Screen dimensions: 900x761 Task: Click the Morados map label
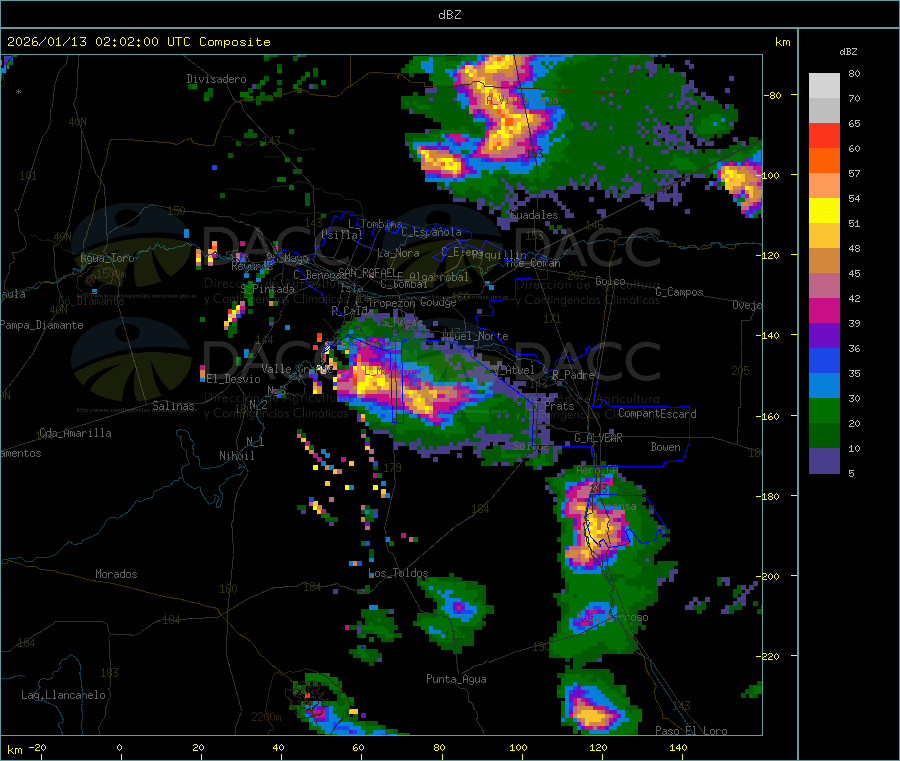pos(116,574)
